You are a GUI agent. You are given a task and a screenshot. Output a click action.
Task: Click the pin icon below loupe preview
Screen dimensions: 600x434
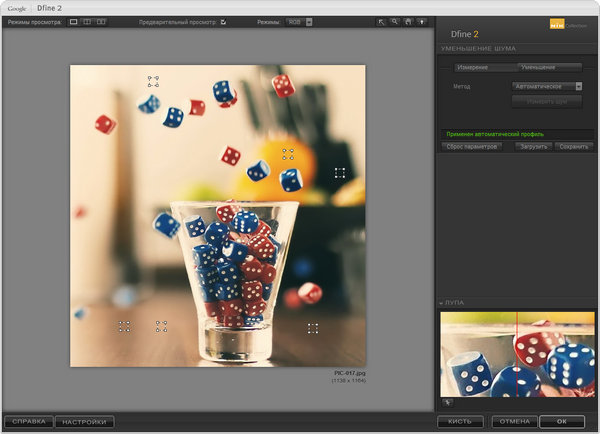(x=447, y=402)
